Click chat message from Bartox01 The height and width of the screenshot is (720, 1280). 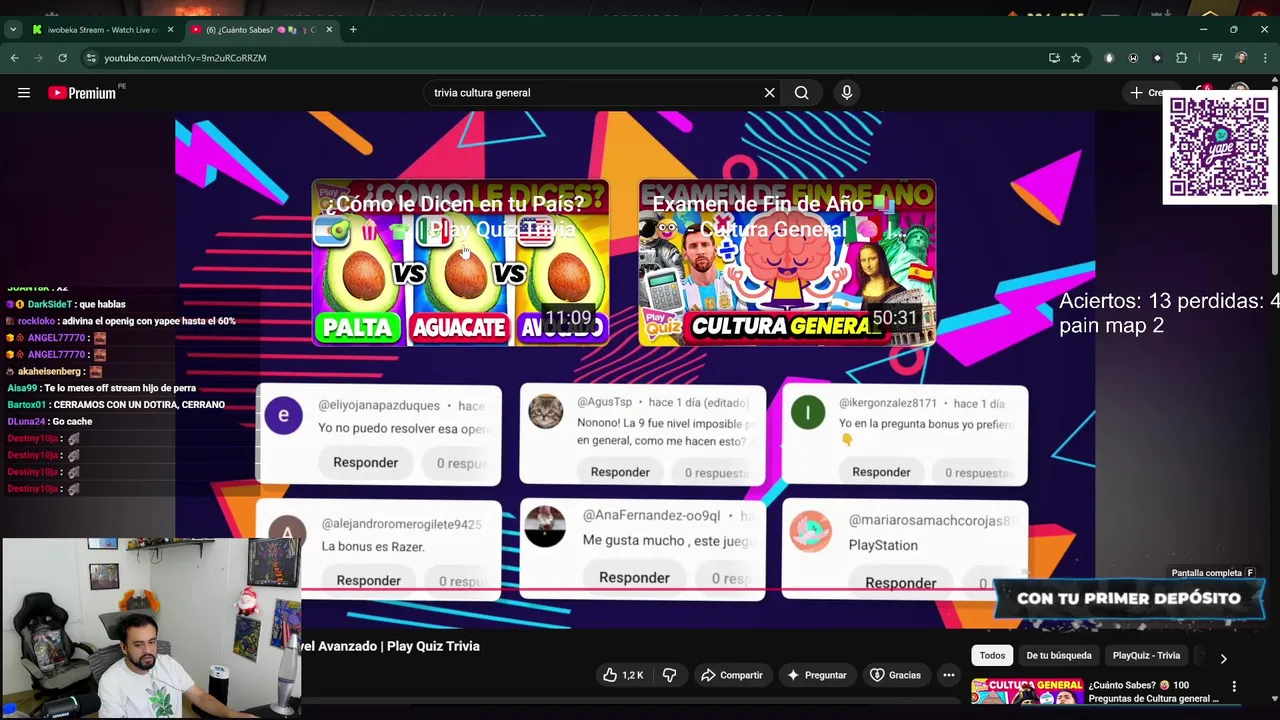[116, 405]
